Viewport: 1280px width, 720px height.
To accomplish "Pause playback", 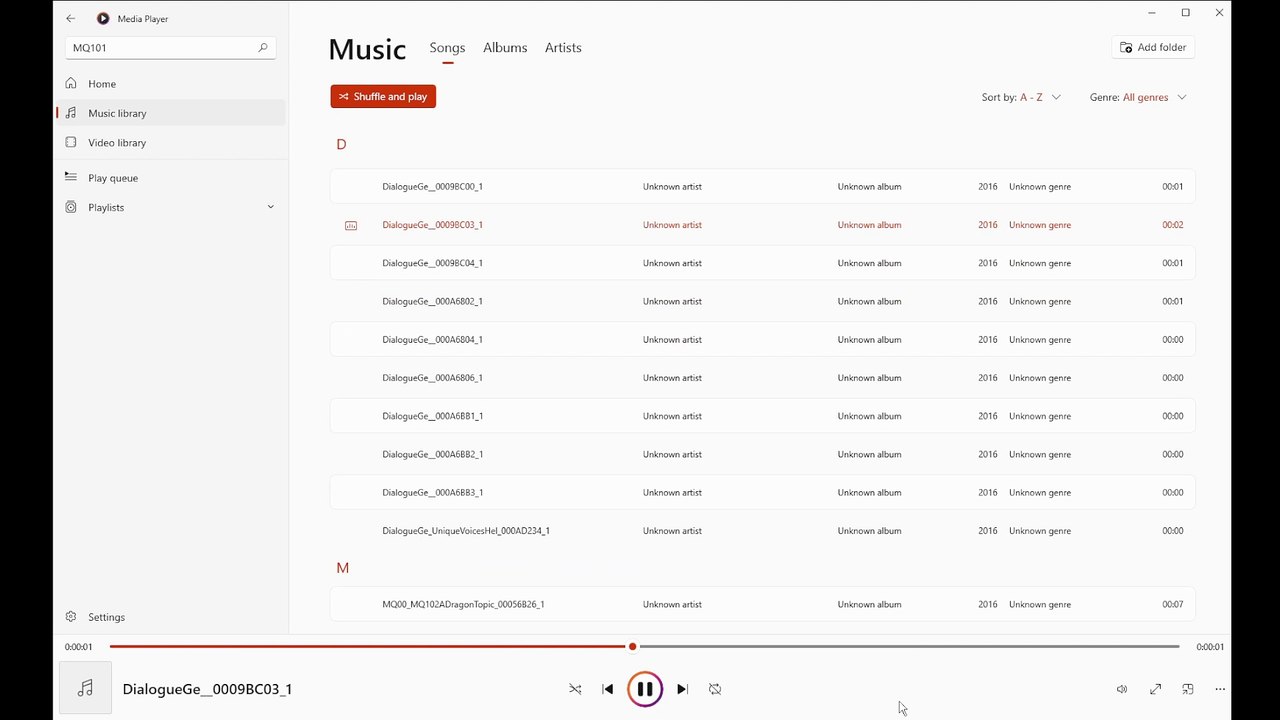I will pyautogui.click(x=645, y=689).
